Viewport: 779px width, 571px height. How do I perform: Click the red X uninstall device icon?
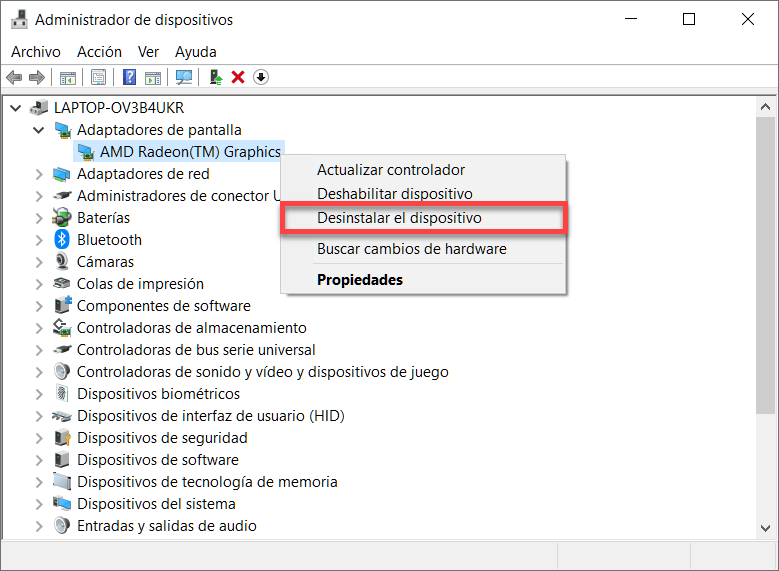pos(238,78)
